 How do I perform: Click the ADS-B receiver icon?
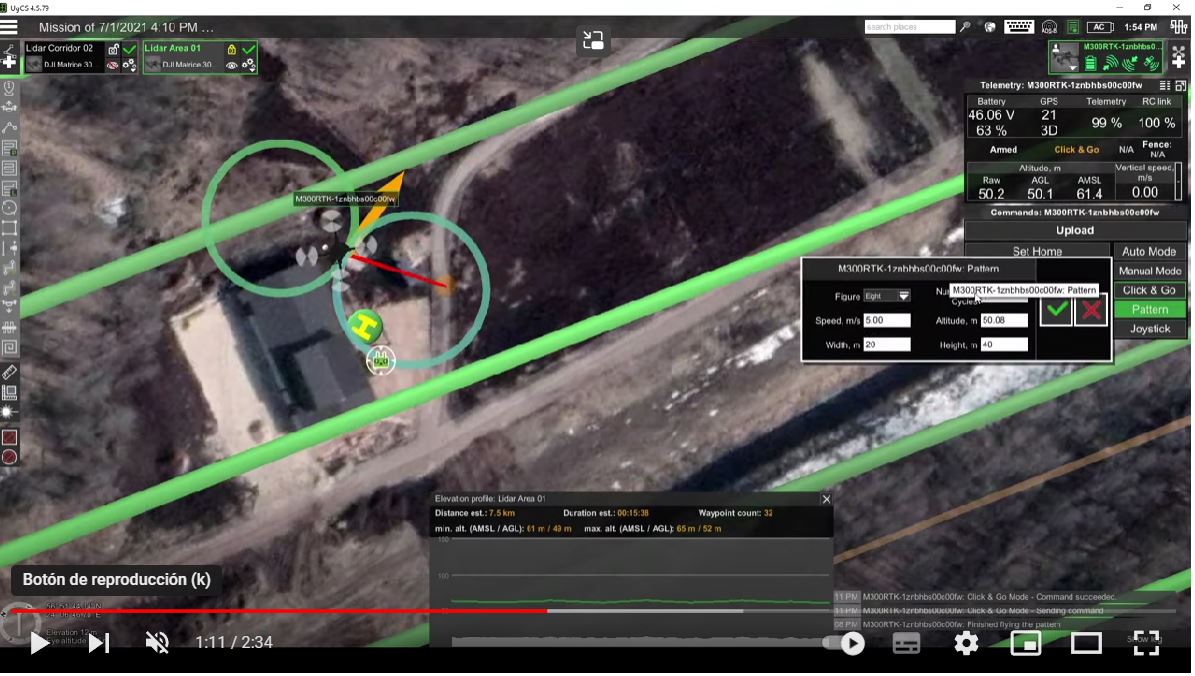click(x=1049, y=27)
